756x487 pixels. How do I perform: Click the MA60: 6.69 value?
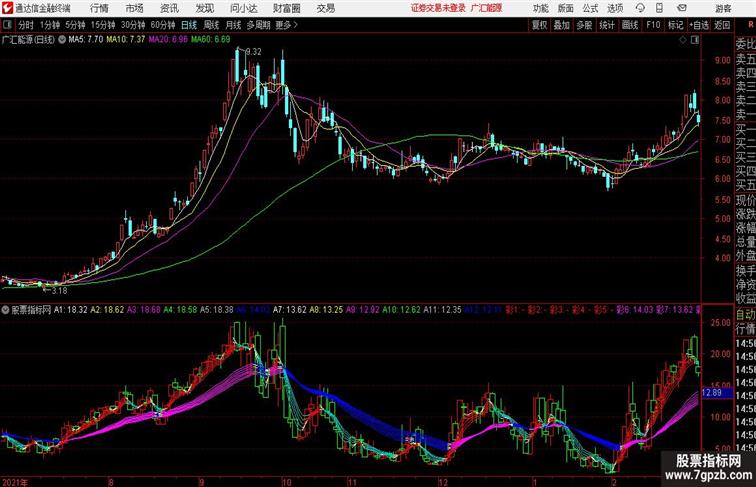pos(211,40)
